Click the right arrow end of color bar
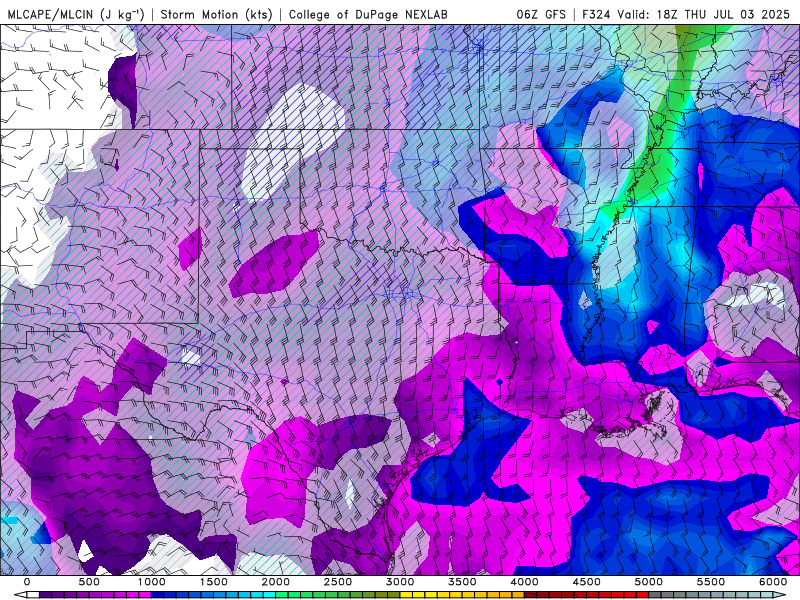The height and width of the screenshot is (600, 800). click(x=780, y=595)
